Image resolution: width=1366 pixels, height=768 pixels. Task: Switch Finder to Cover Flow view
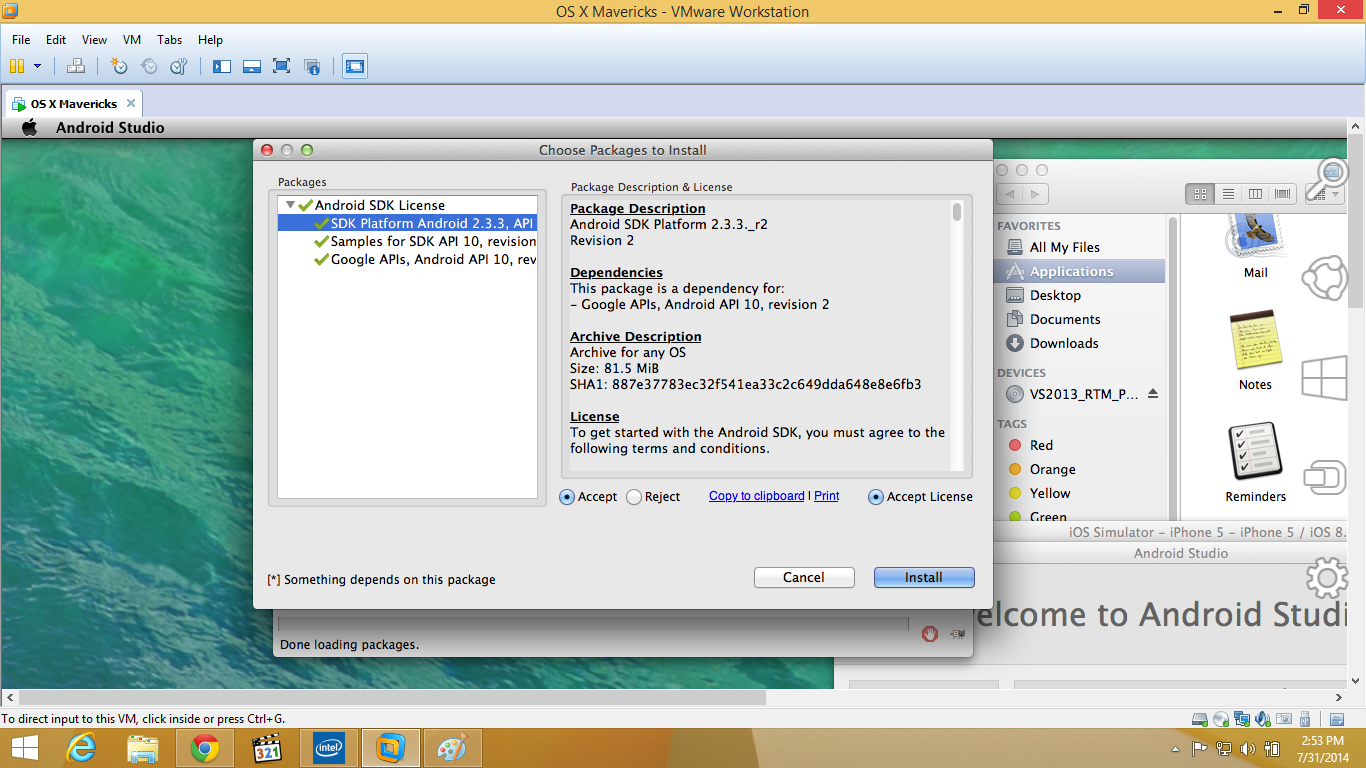pos(1282,194)
